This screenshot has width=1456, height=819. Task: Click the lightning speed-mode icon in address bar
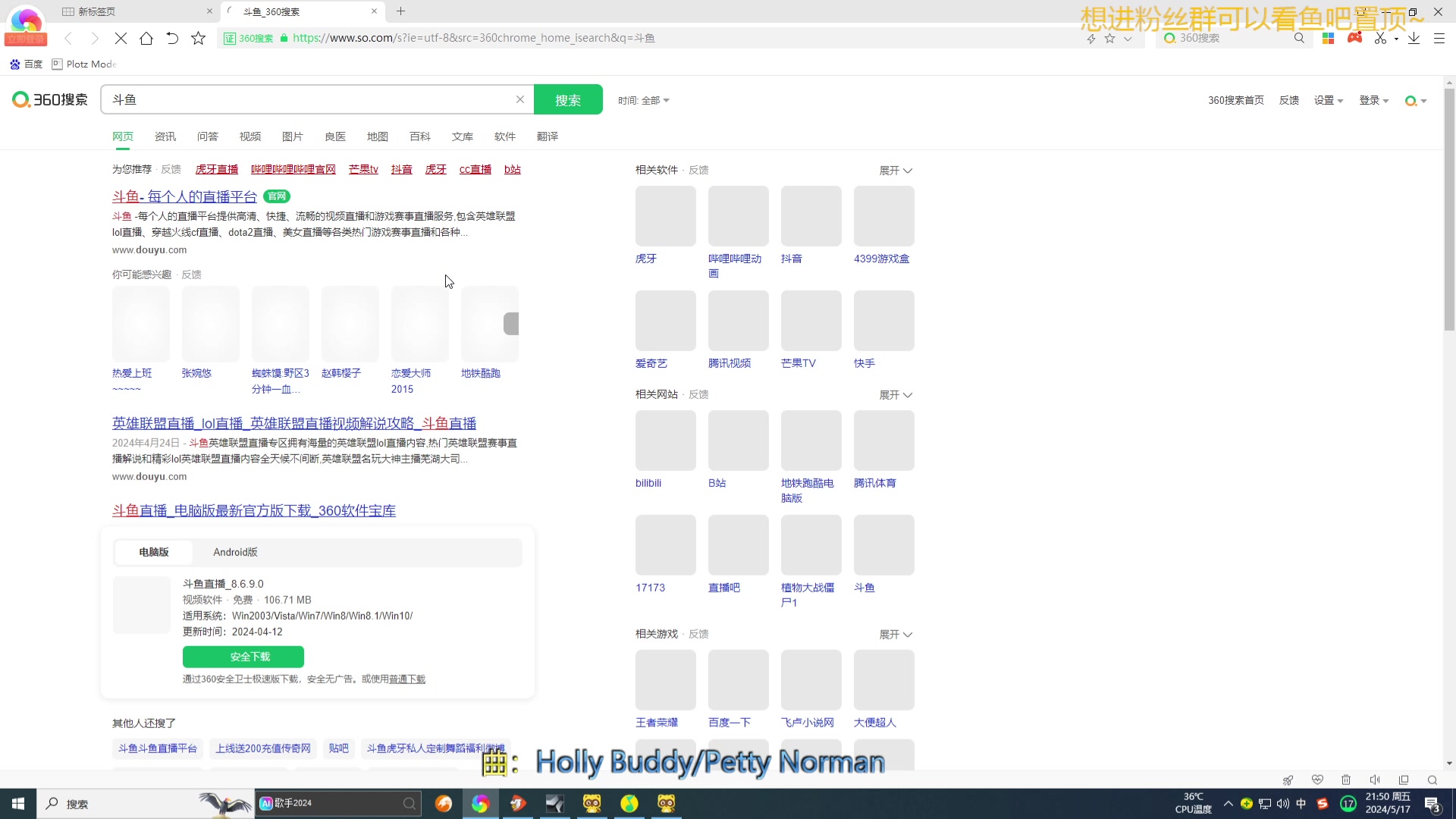[1091, 38]
